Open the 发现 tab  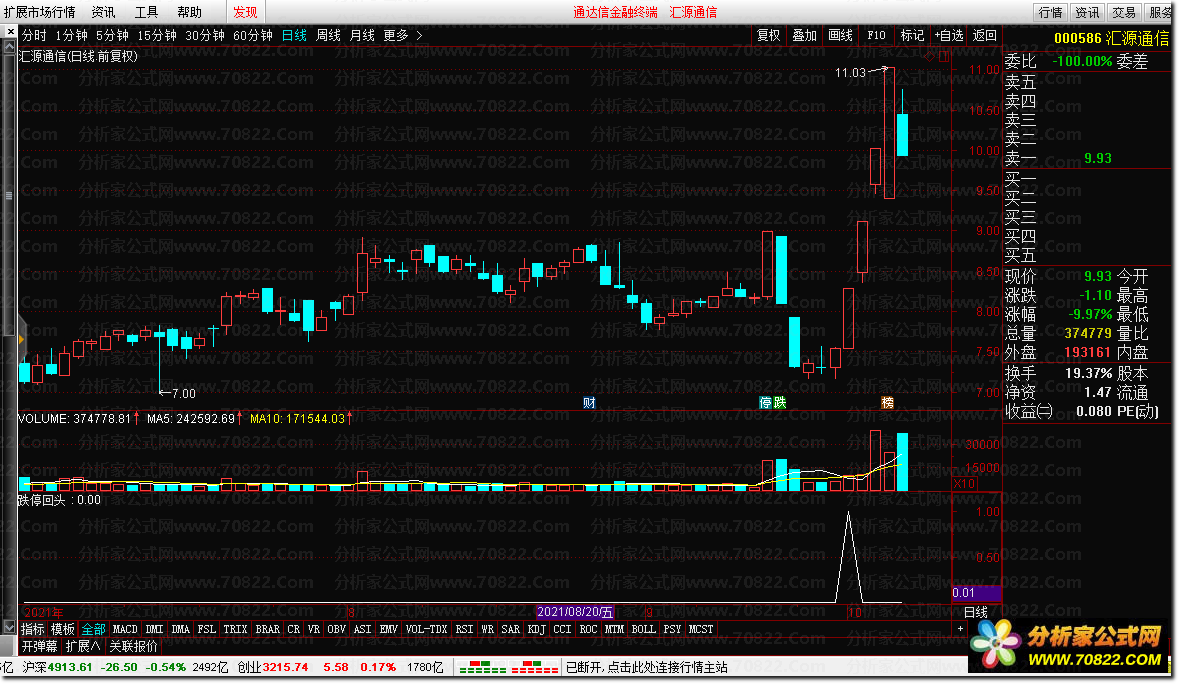pyautogui.click(x=245, y=12)
